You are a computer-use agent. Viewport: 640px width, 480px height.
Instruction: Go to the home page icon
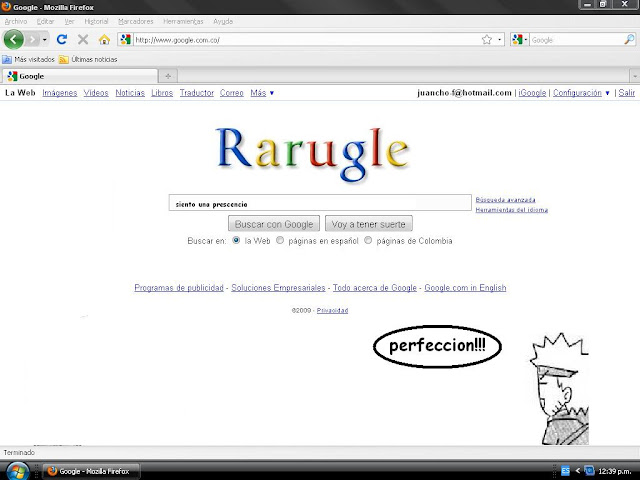[104, 40]
